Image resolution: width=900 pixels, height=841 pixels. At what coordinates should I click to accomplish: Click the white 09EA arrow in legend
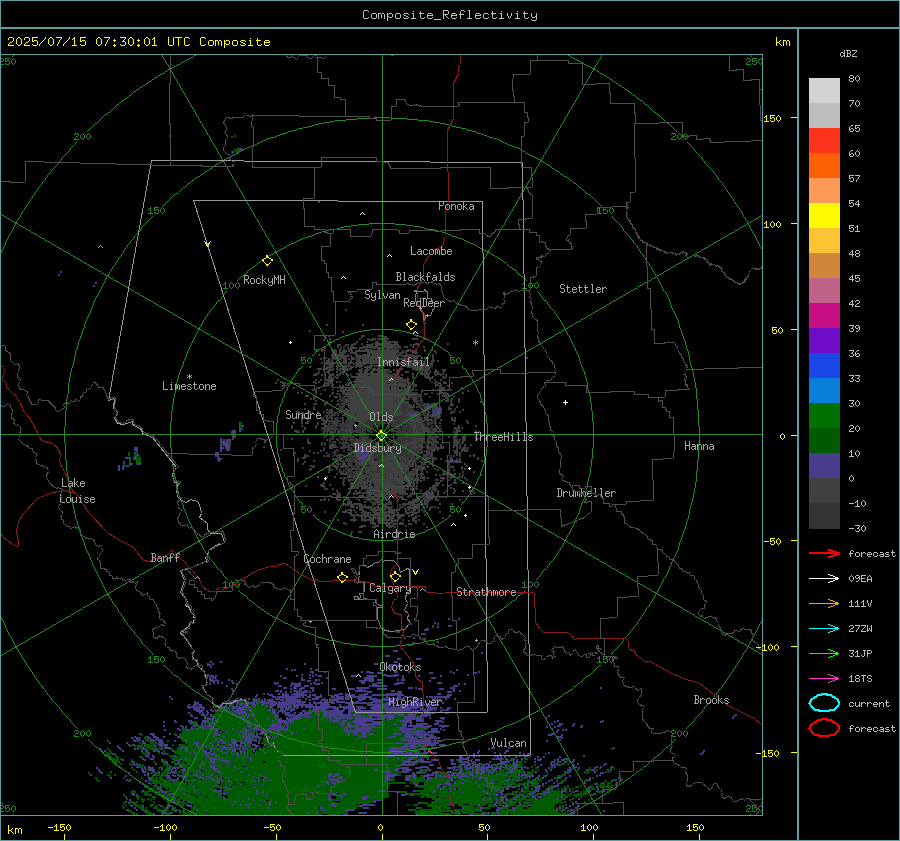(824, 579)
